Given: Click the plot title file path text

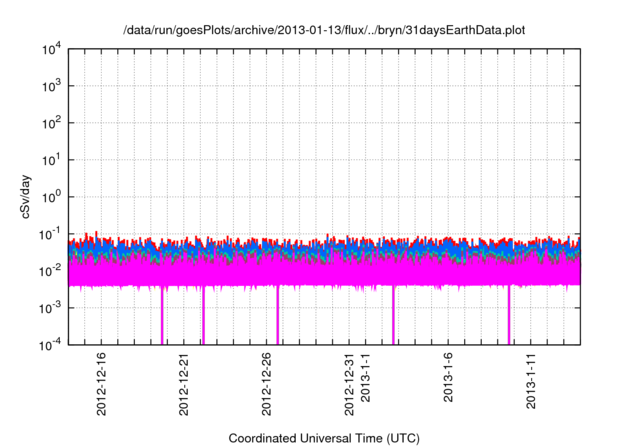Looking at the screenshot, I should [324, 30].
